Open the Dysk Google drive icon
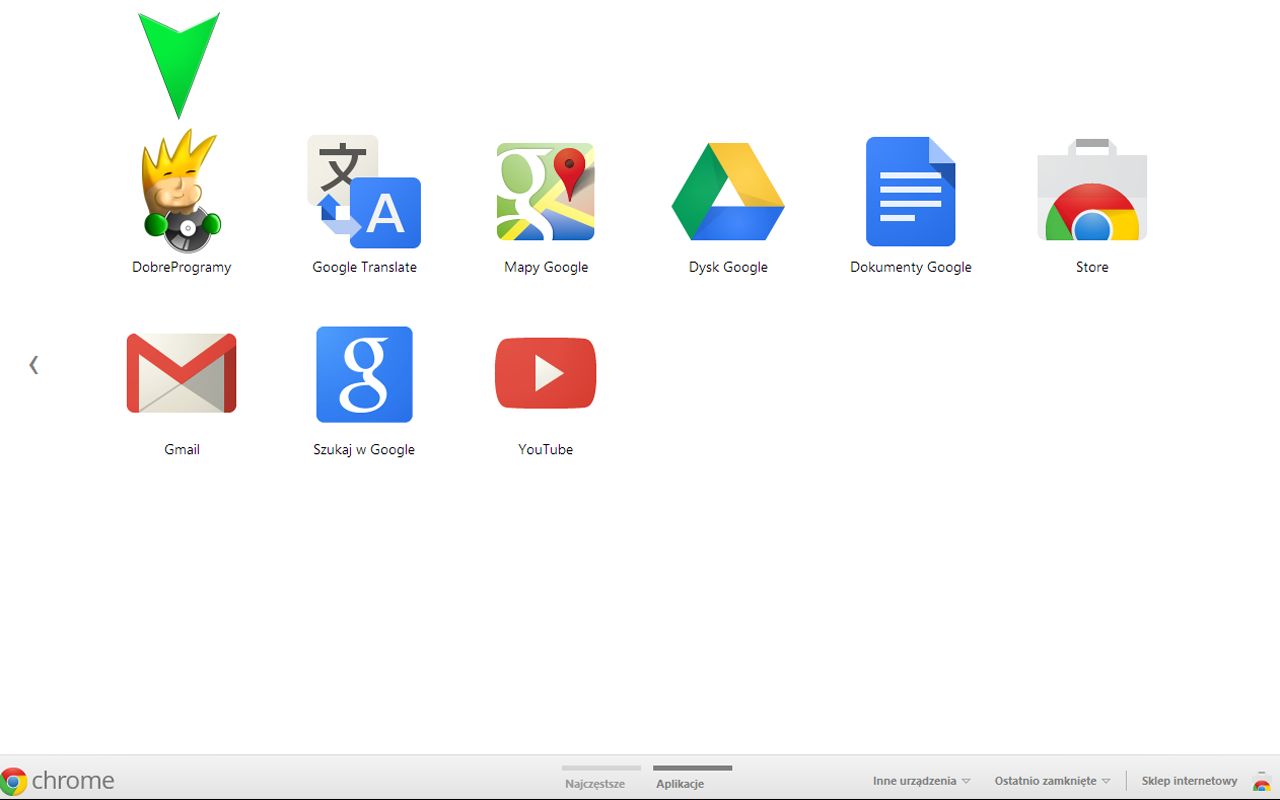Viewport: 1280px width, 800px height. pyautogui.click(x=728, y=191)
